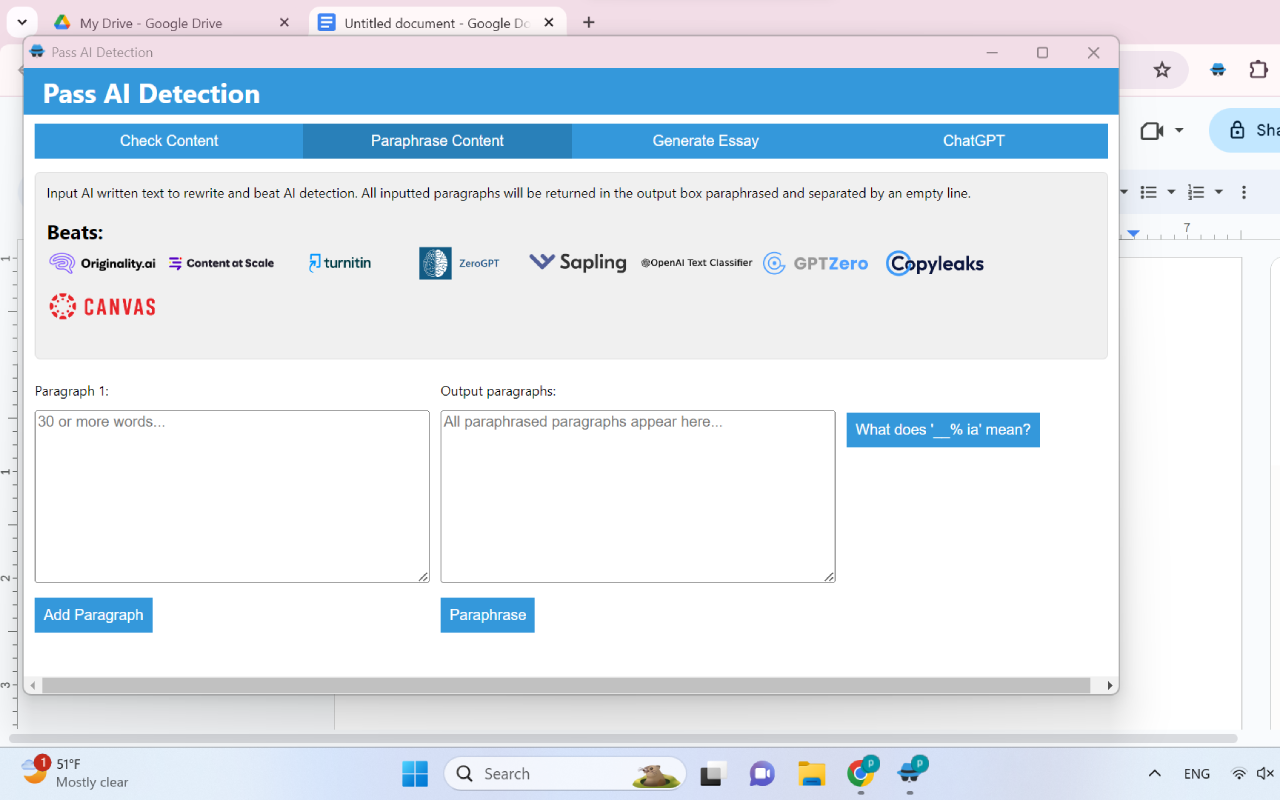Click the numbered list icon in Docs toolbar

coord(1196,192)
